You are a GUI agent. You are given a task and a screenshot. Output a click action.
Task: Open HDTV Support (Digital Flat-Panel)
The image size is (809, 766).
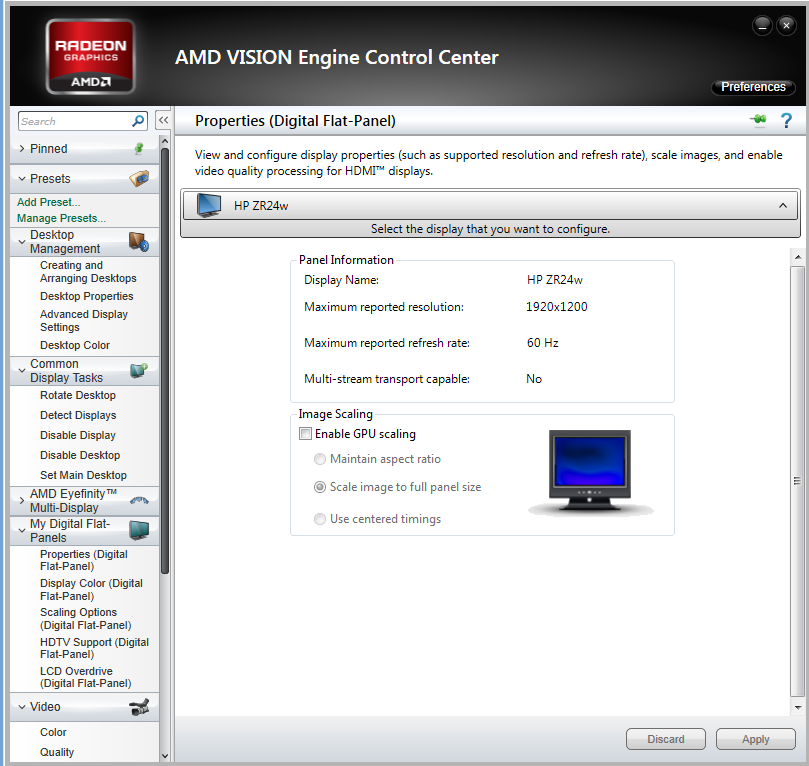94,648
